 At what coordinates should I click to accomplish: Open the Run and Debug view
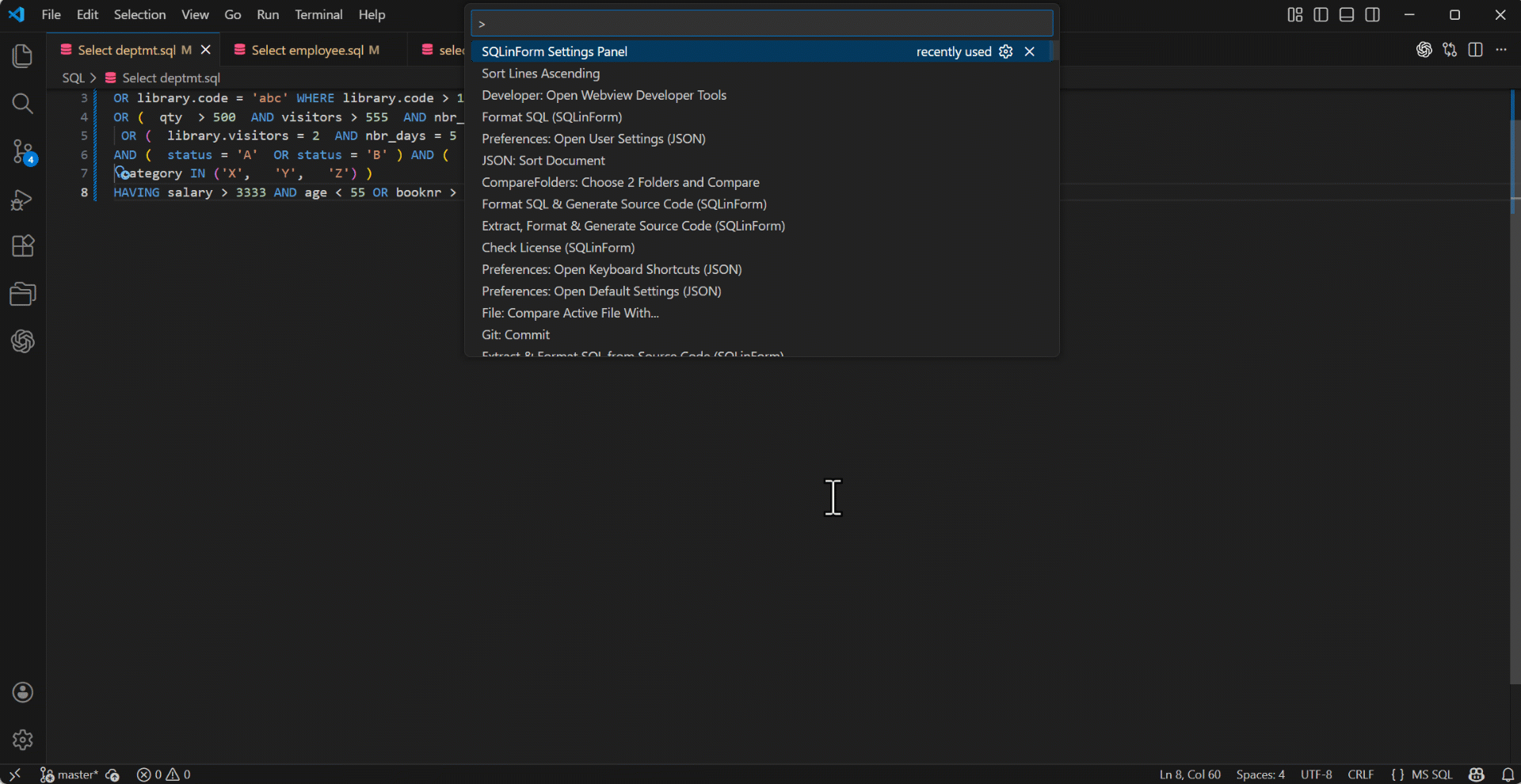tap(22, 200)
